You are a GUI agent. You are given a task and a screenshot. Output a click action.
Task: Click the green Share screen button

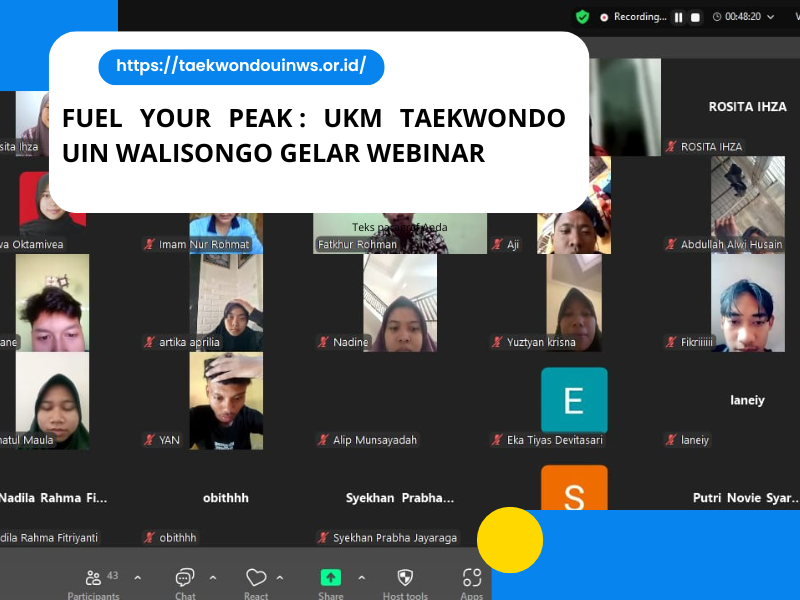(x=330, y=579)
